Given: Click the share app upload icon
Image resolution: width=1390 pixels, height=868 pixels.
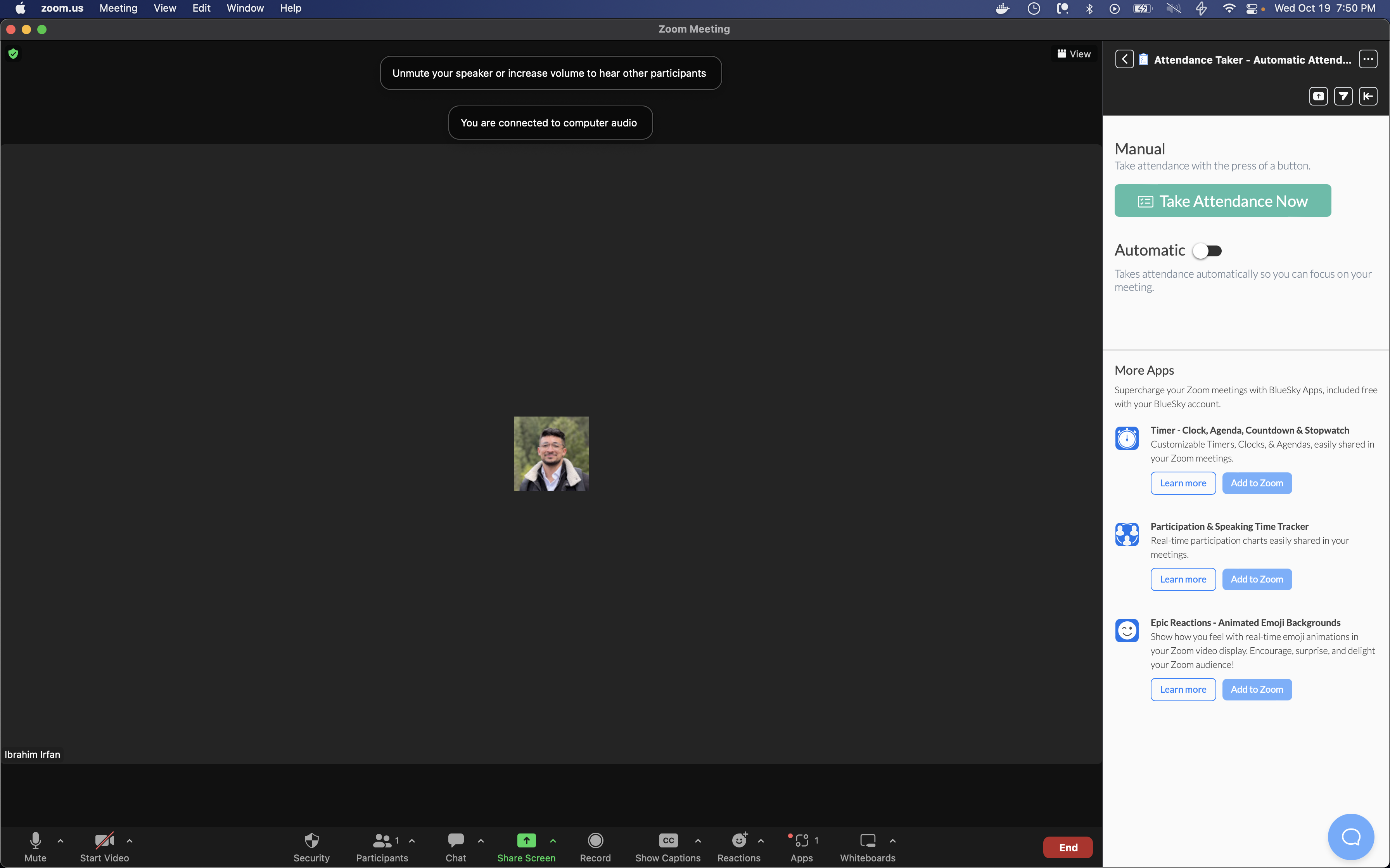Looking at the screenshot, I should (x=1318, y=96).
